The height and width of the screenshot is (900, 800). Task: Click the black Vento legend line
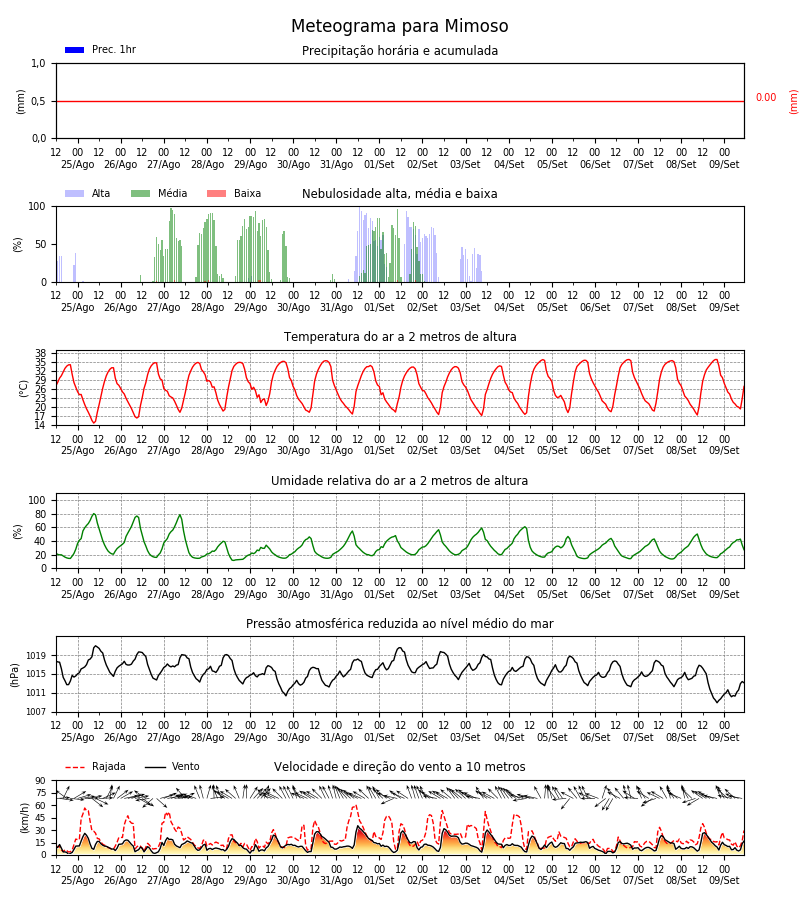155,767
